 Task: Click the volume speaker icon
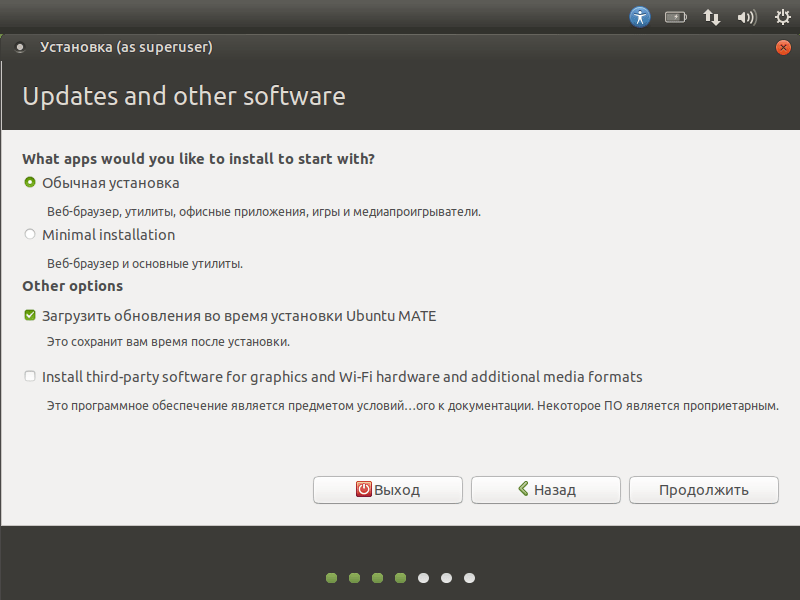point(745,17)
